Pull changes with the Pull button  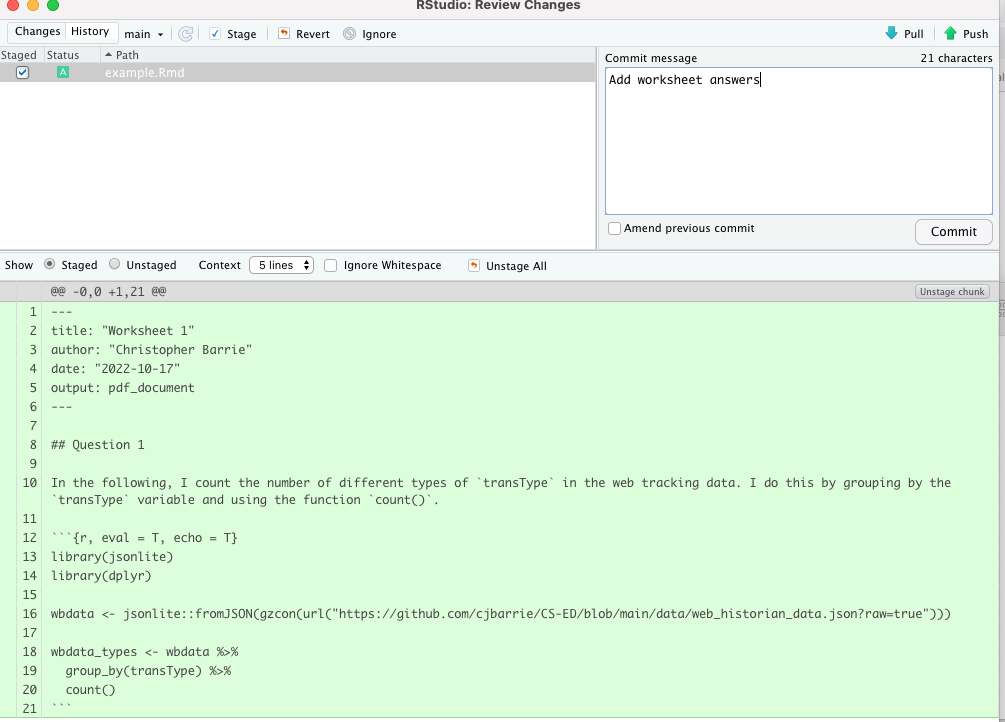(904, 34)
